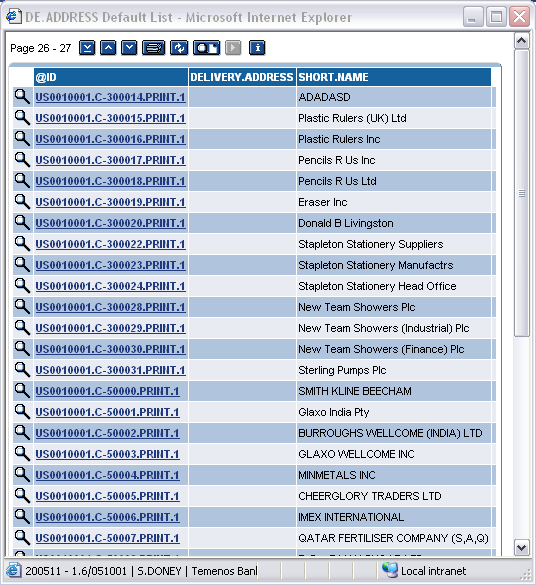Image resolution: width=536 pixels, height=585 pixels.
Task: Open link US0010001.C-300031.PRINT.1
Action: point(110,370)
